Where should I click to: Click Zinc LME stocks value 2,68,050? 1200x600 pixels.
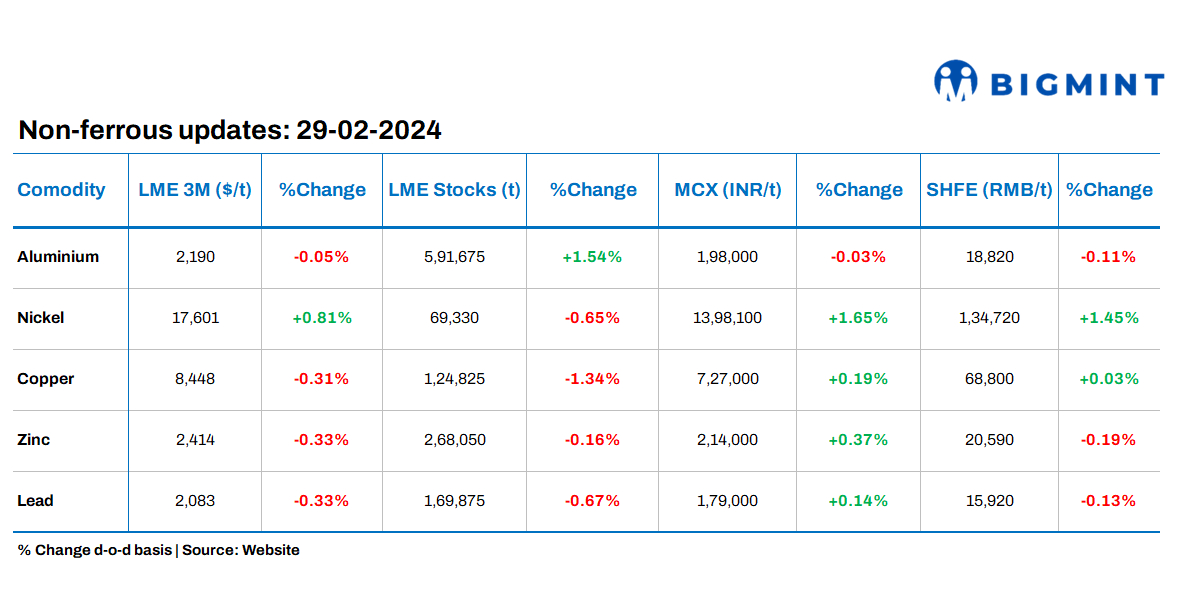pos(455,440)
